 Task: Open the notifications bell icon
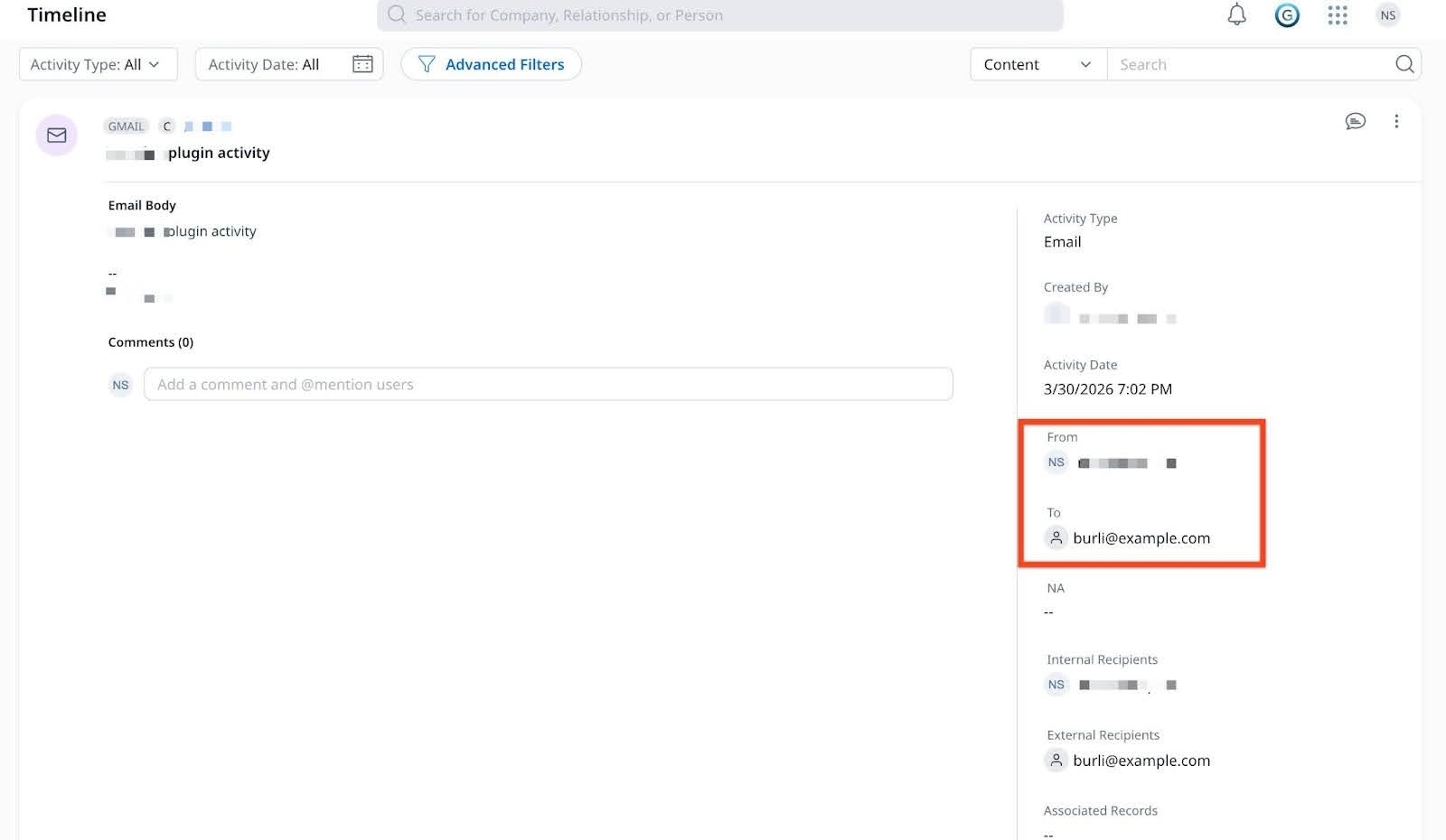click(x=1236, y=14)
